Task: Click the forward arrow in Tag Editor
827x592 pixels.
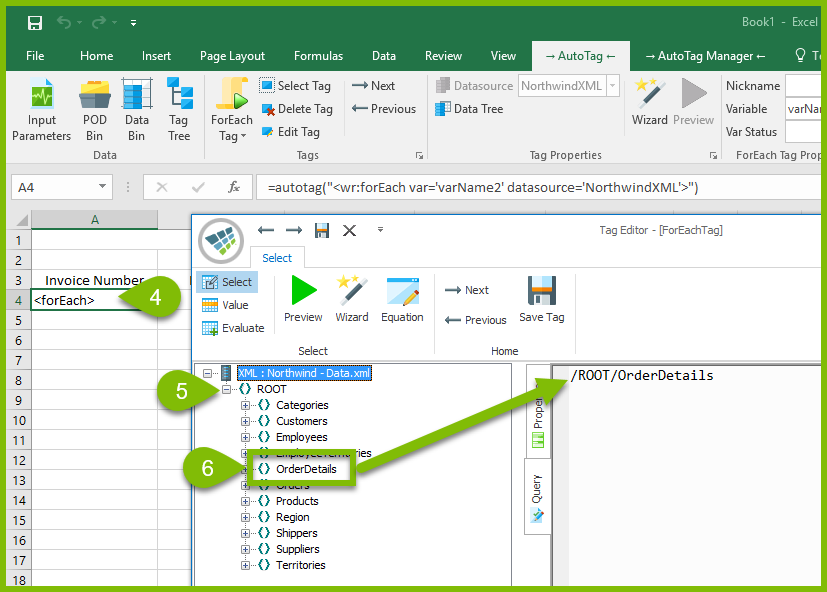Action: (294, 230)
